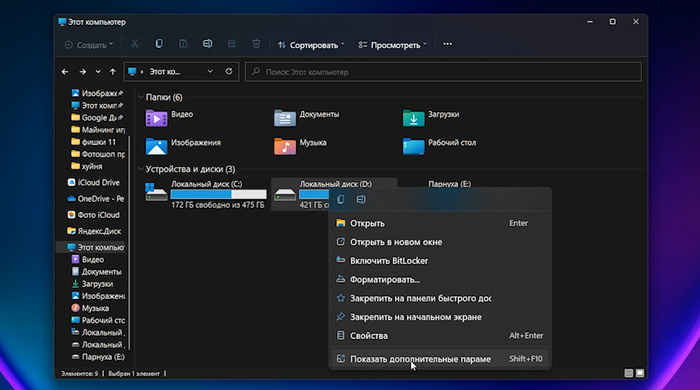
Task: Open the three-dots more options menu
Action: click(447, 44)
